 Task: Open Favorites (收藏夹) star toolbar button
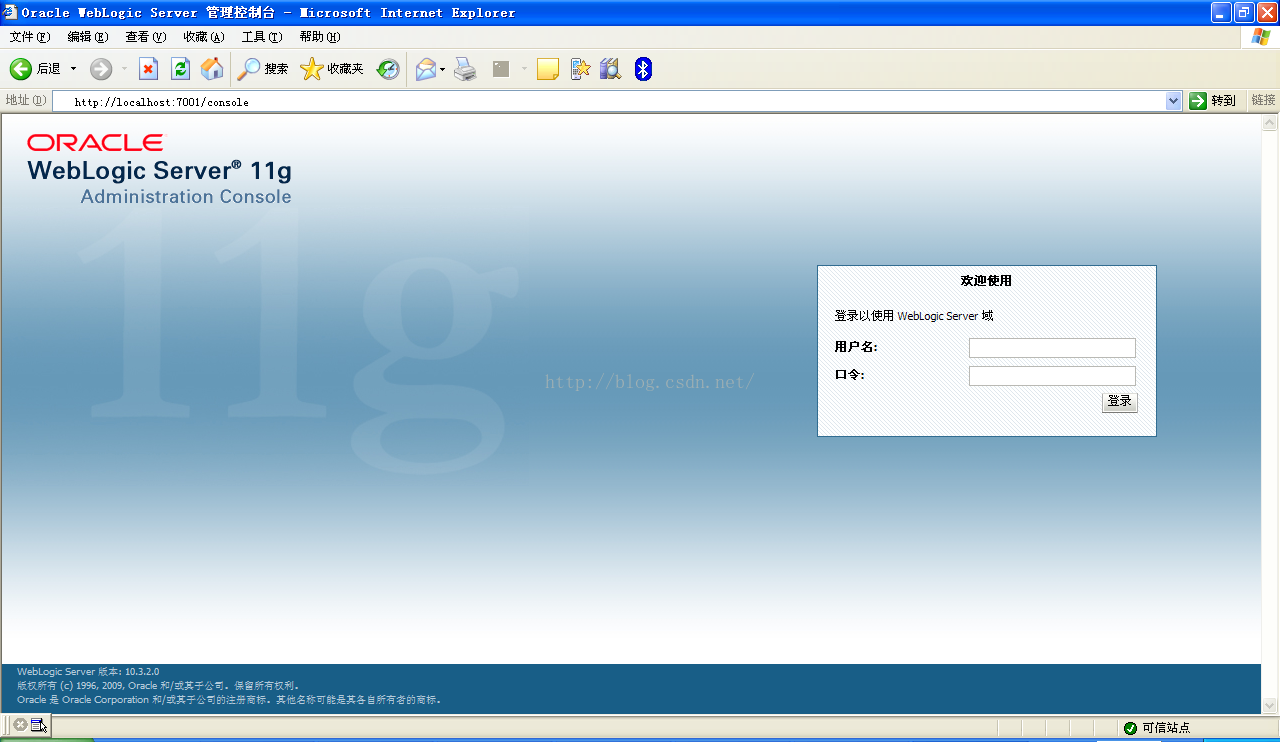(332, 69)
